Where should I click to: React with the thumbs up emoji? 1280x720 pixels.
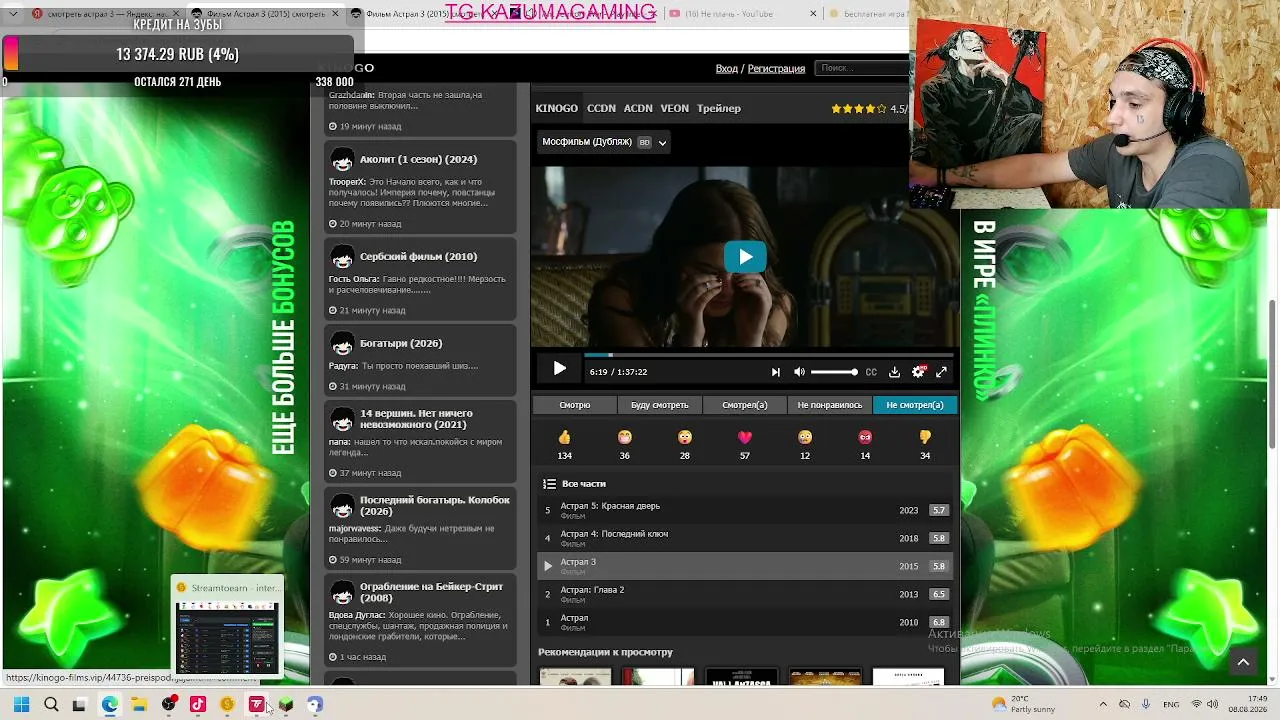565,437
